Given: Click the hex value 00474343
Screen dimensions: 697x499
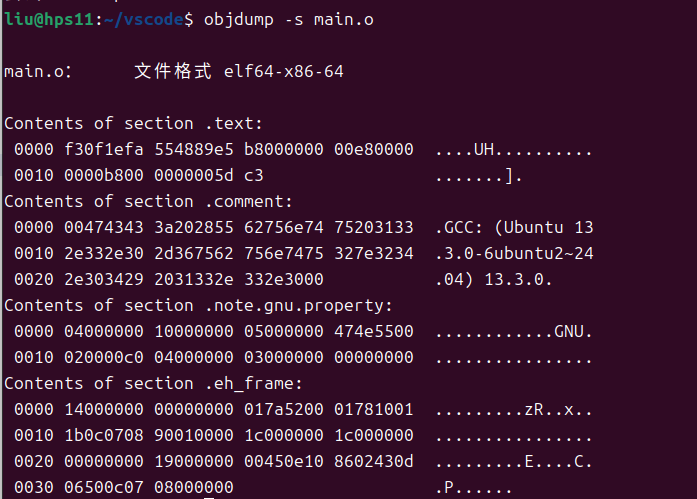Looking at the screenshot, I should 104,228.
